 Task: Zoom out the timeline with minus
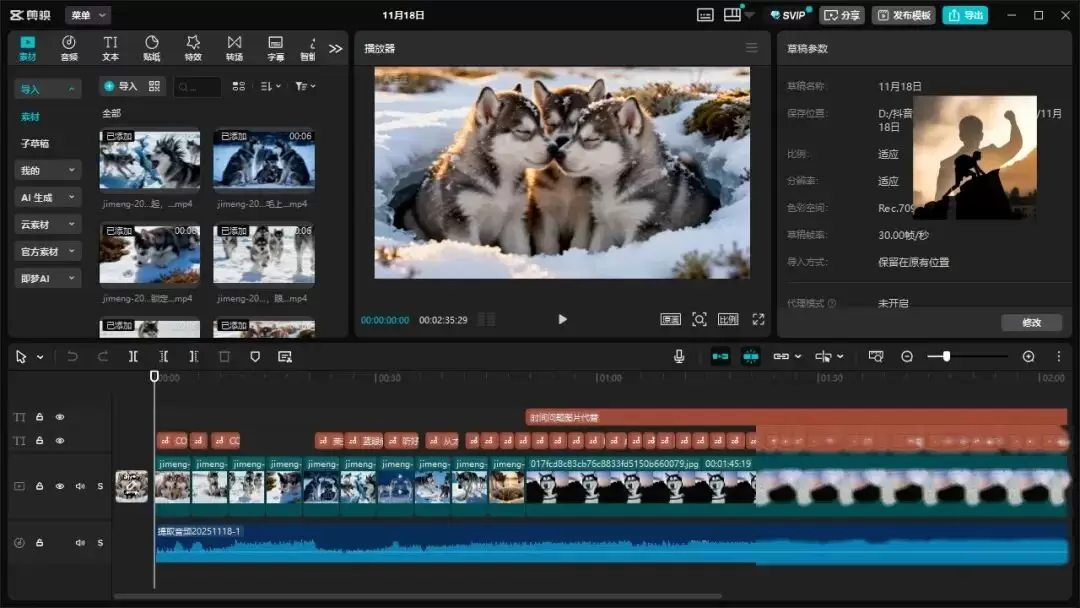tap(907, 356)
